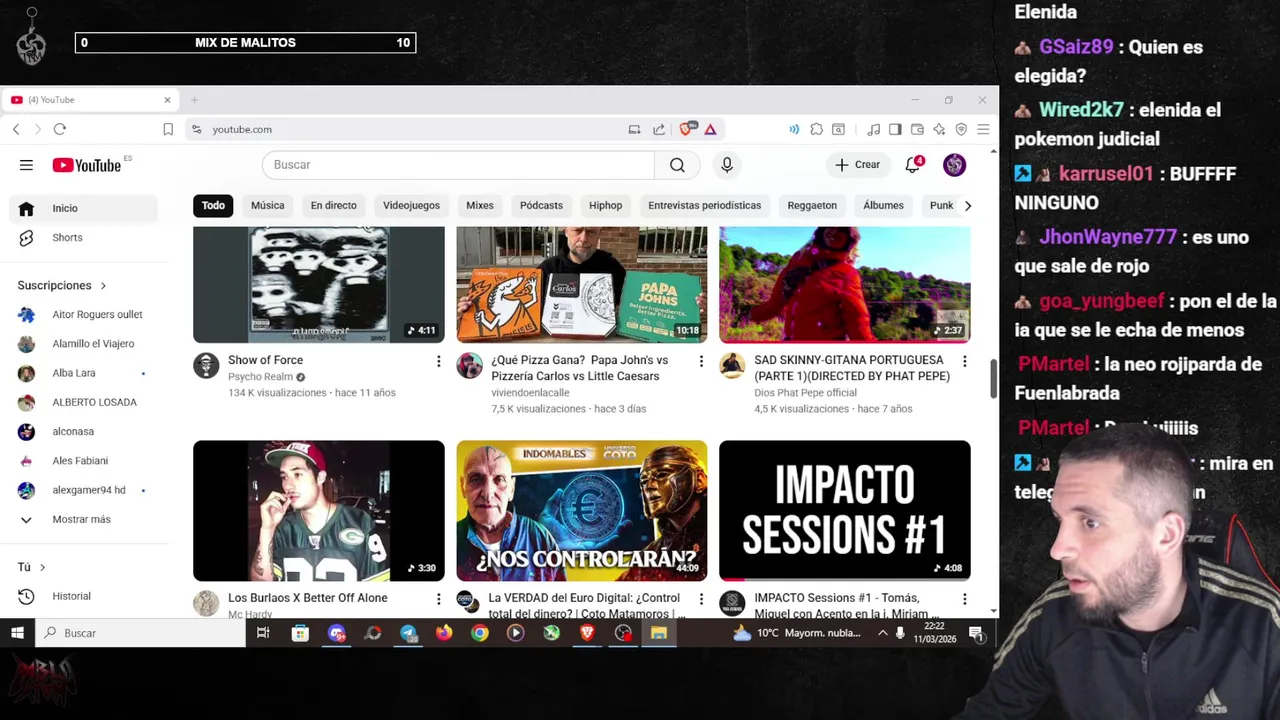1280x720 pixels.
Task: Click the Windows taskbar Buscar search box
Action: click(140, 633)
